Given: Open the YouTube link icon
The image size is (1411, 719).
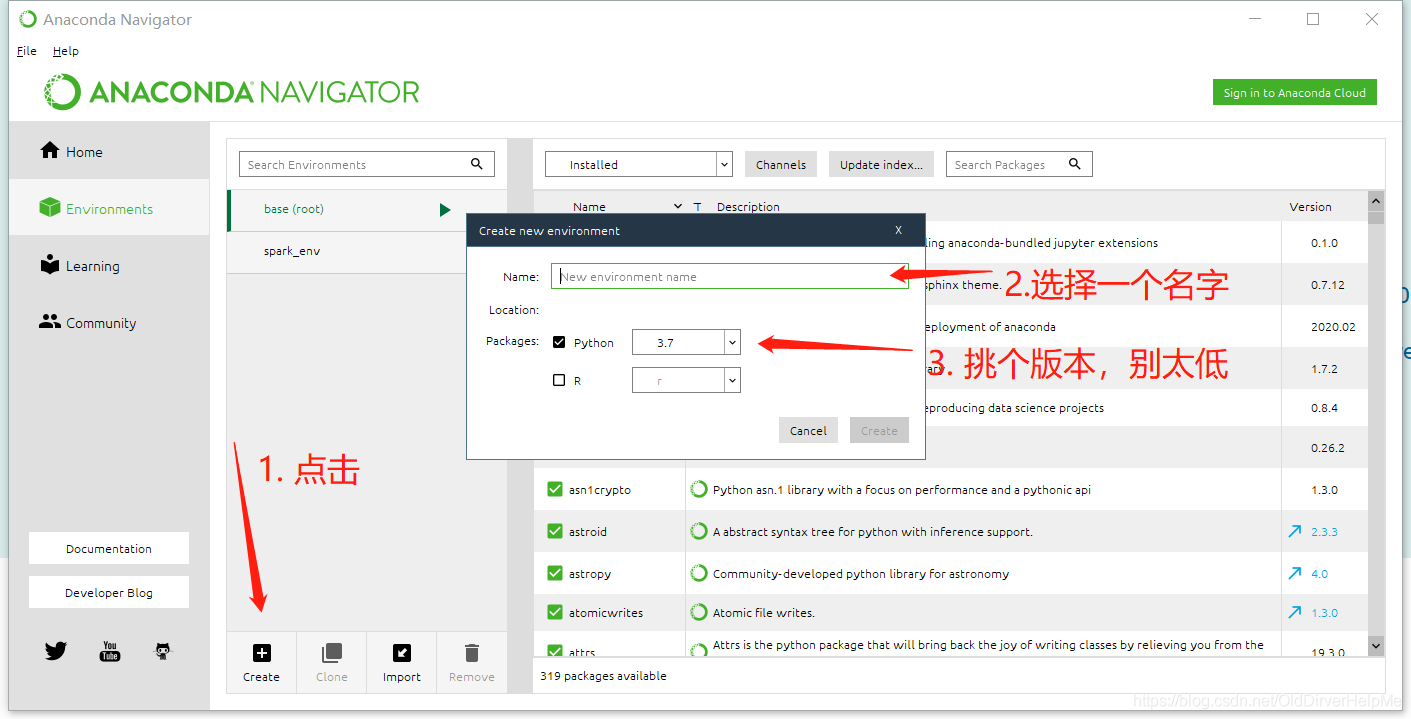Looking at the screenshot, I should click(110, 651).
